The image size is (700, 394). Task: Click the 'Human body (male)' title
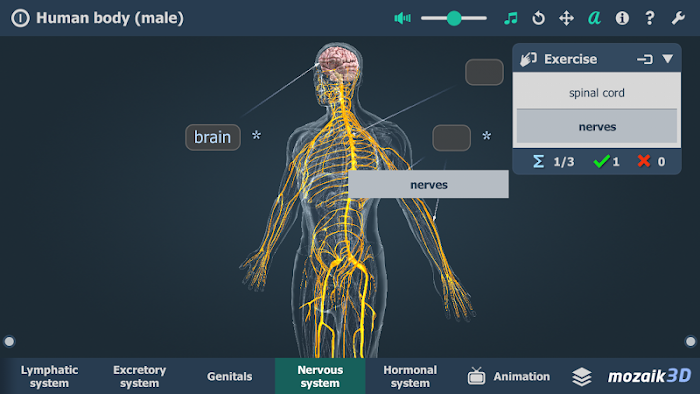coord(110,18)
